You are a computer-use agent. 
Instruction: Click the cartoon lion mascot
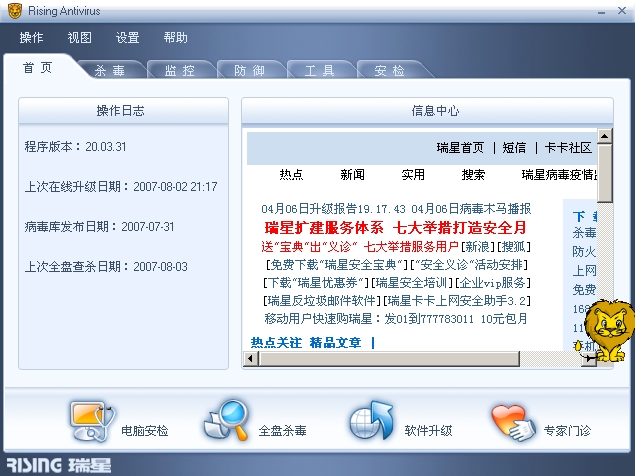tap(608, 331)
